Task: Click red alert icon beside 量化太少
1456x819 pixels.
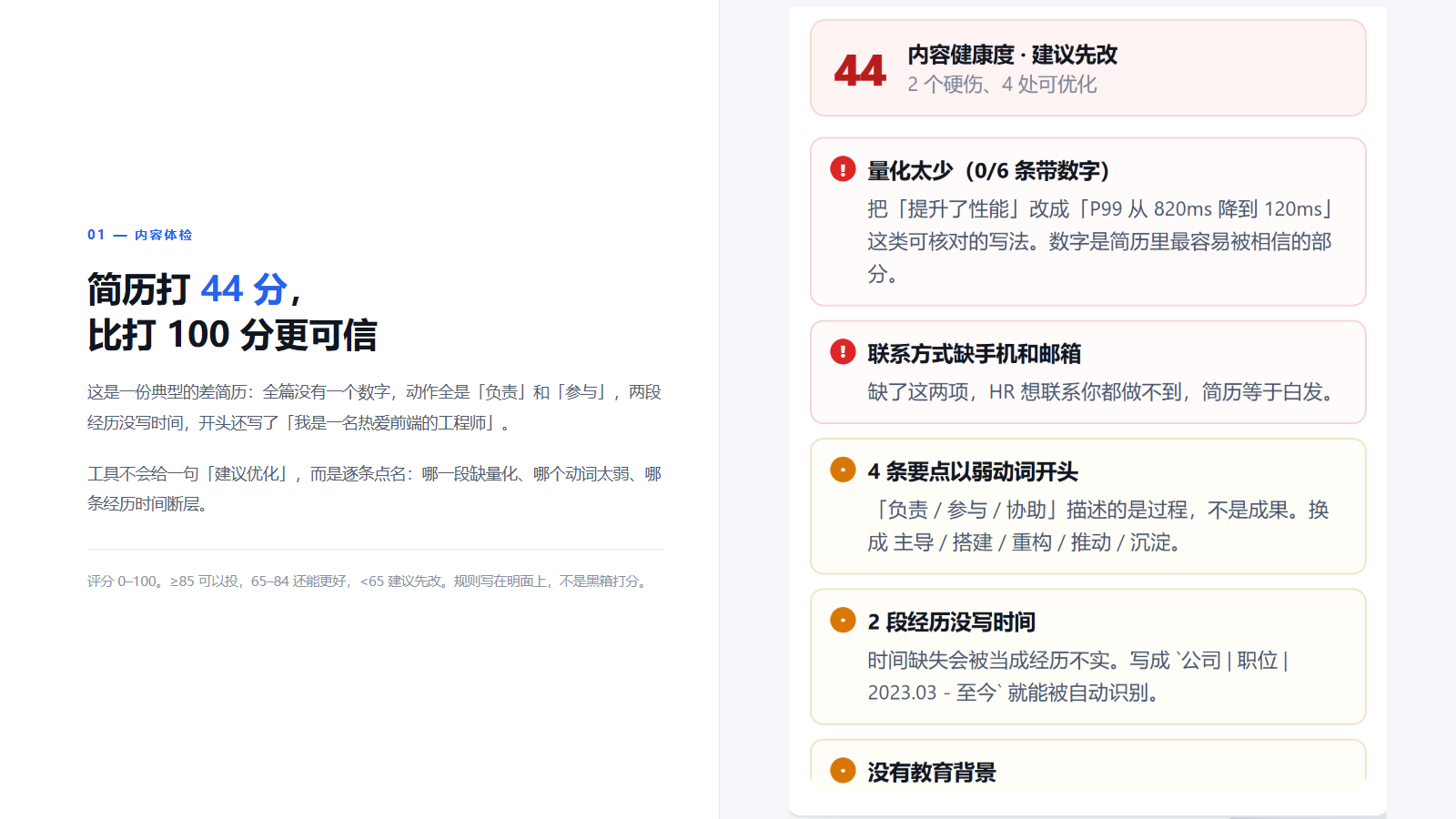Action: pyautogui.click(x=843, y=169)
